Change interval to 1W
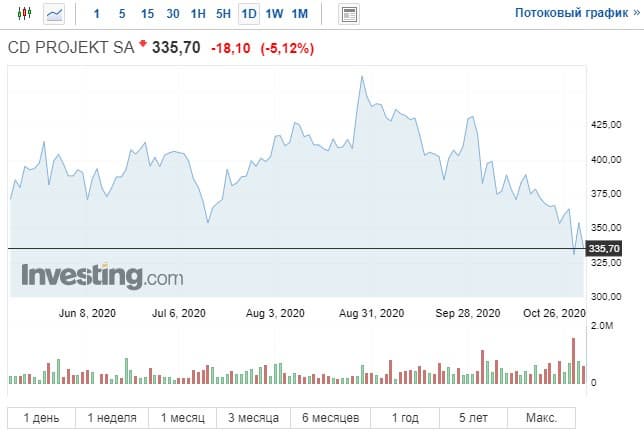The image size is (644, 436). (x=274, y=14)
